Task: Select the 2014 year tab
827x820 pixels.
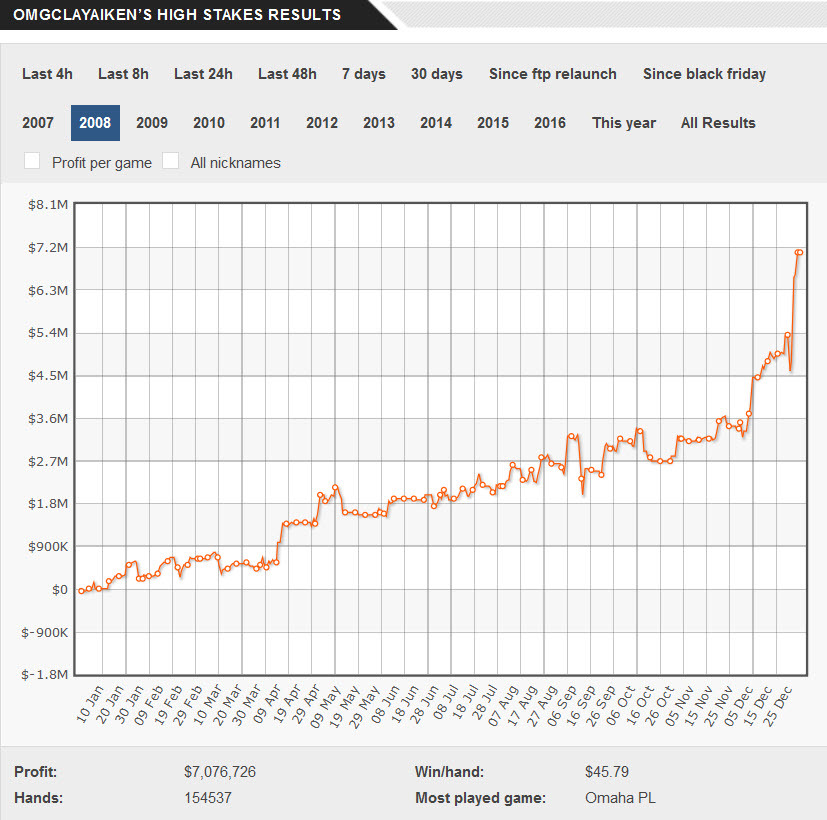Action: click(x=436, y=123)
